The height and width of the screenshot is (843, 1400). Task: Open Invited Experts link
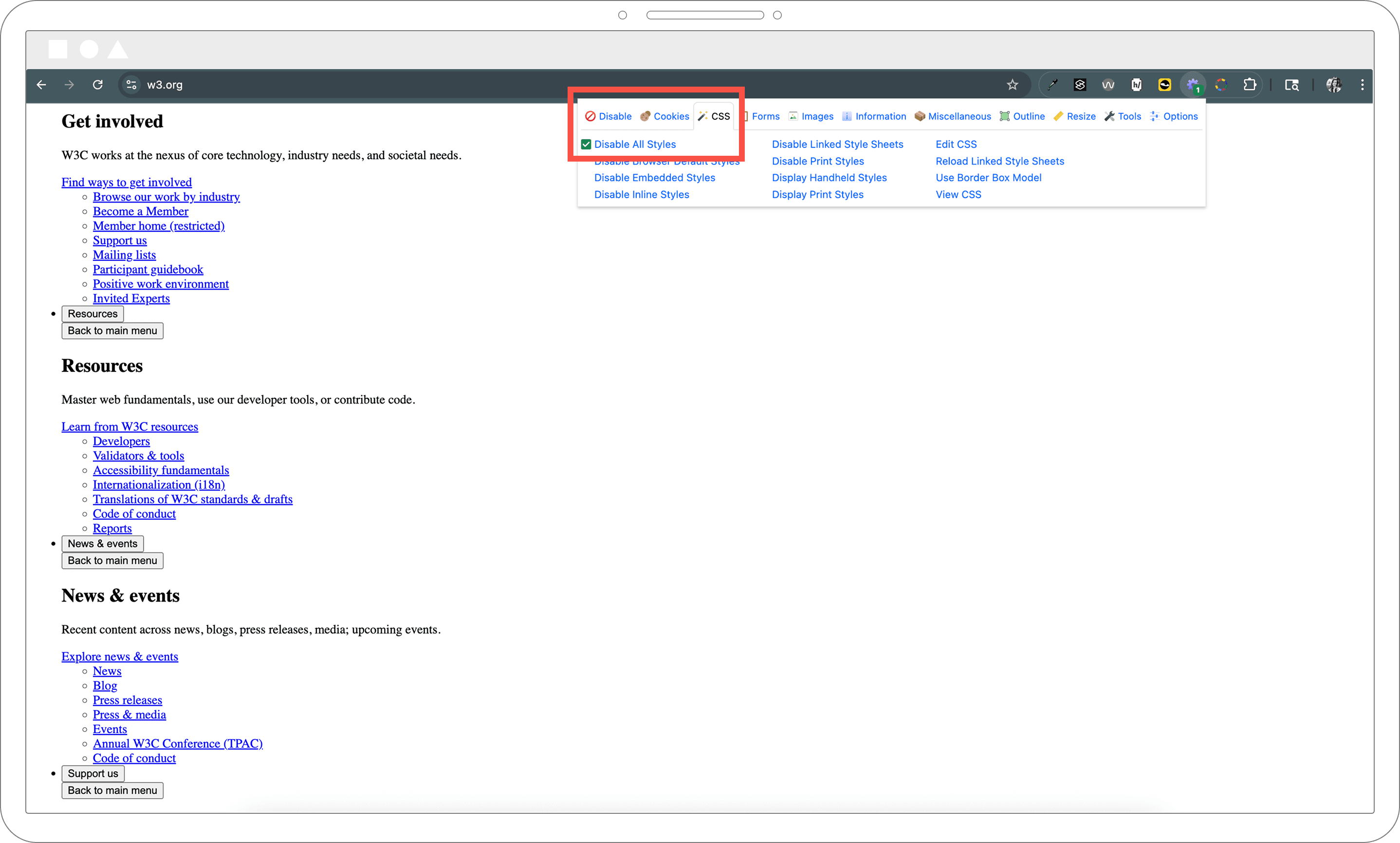tap(131, 299)
